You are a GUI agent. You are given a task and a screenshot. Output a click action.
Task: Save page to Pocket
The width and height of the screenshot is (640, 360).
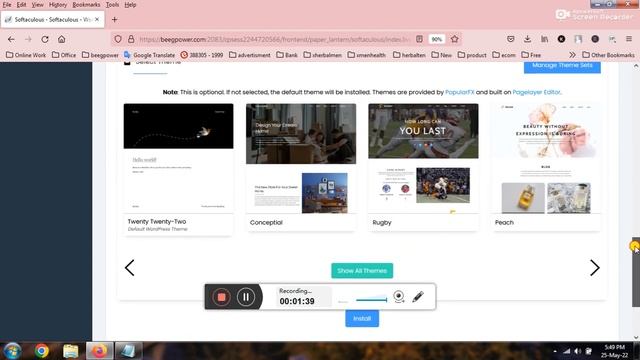tap(511, 39)
